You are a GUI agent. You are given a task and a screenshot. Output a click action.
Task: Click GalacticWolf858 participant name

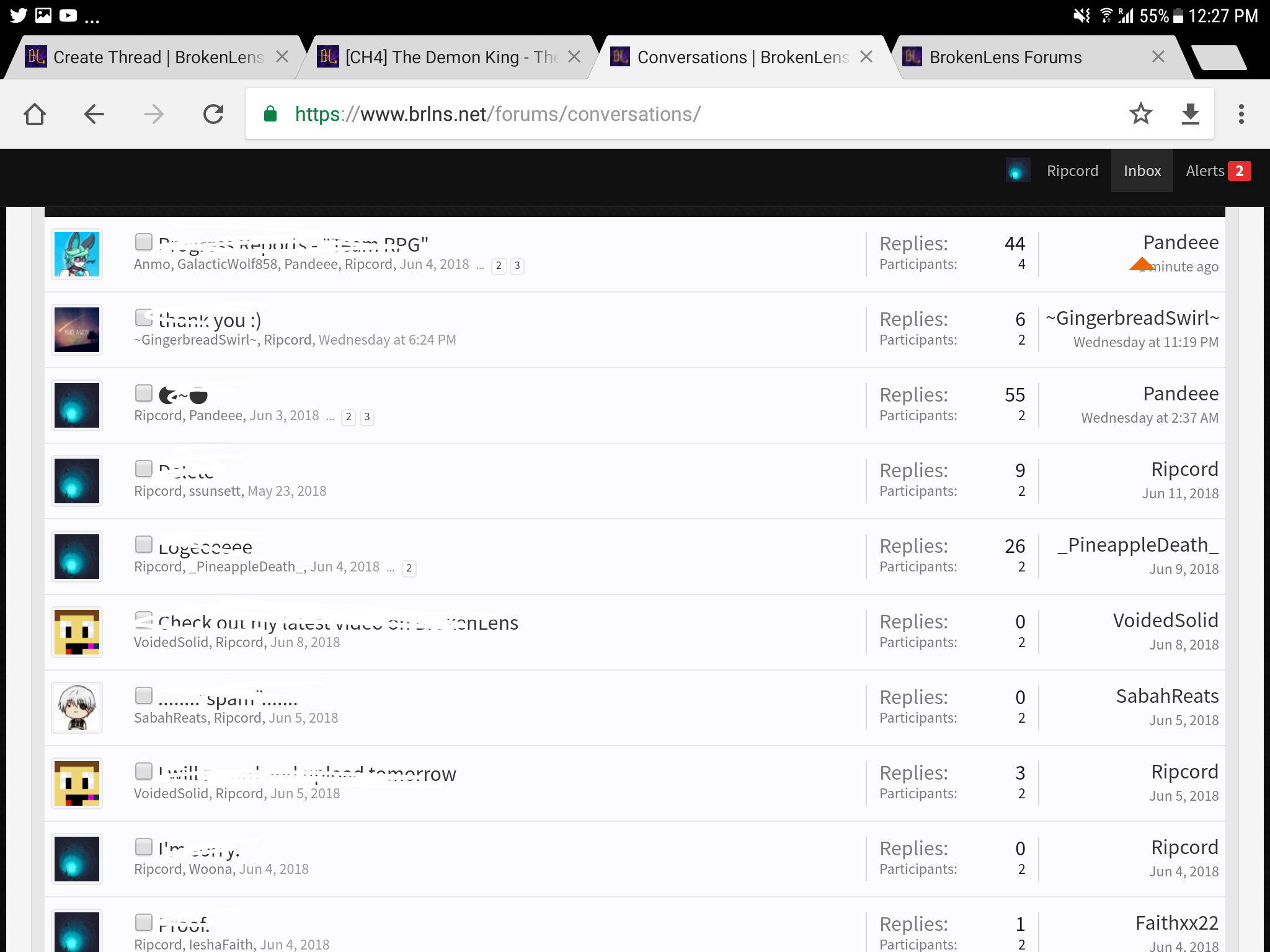tap(227, 264)
